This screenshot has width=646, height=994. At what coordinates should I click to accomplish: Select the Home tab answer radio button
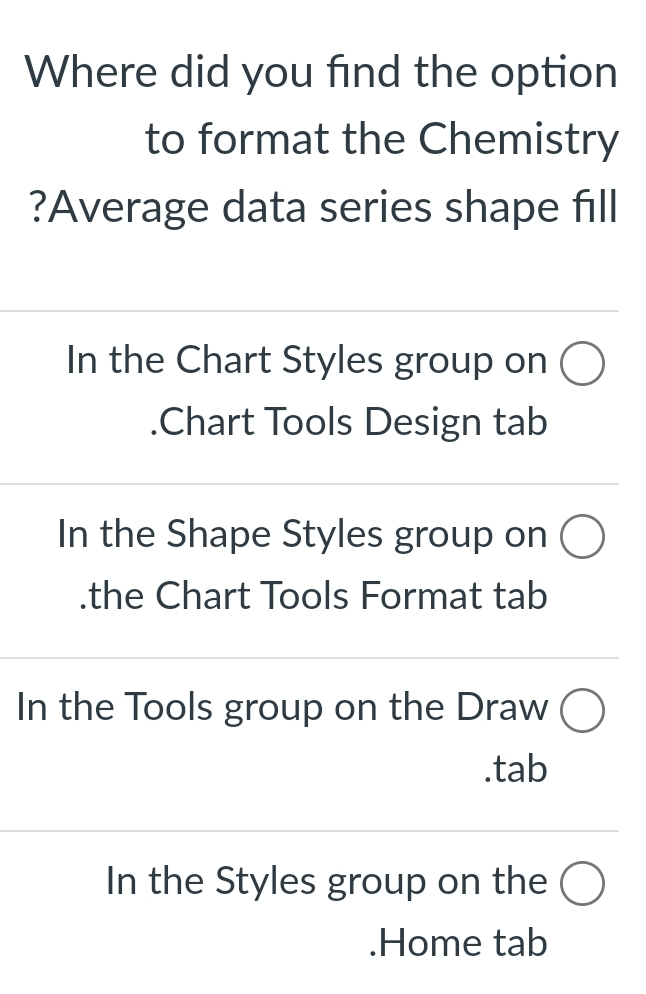(585, 883)
